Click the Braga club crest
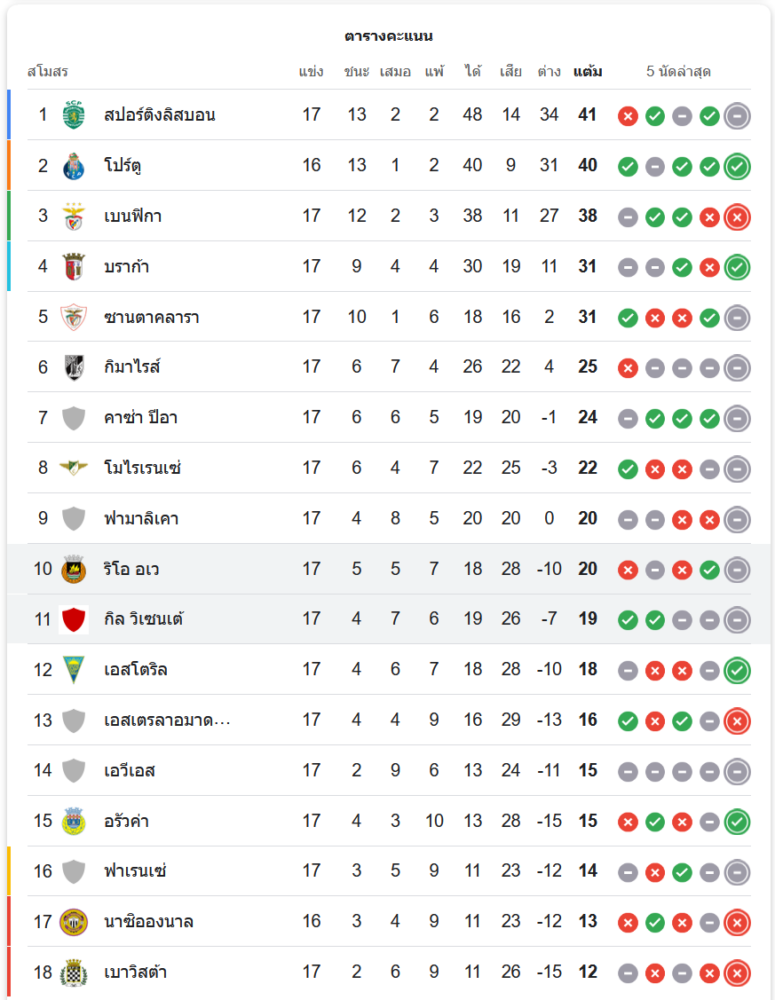This screenshot has height=1000, width=775. click(x=74, y=266)
